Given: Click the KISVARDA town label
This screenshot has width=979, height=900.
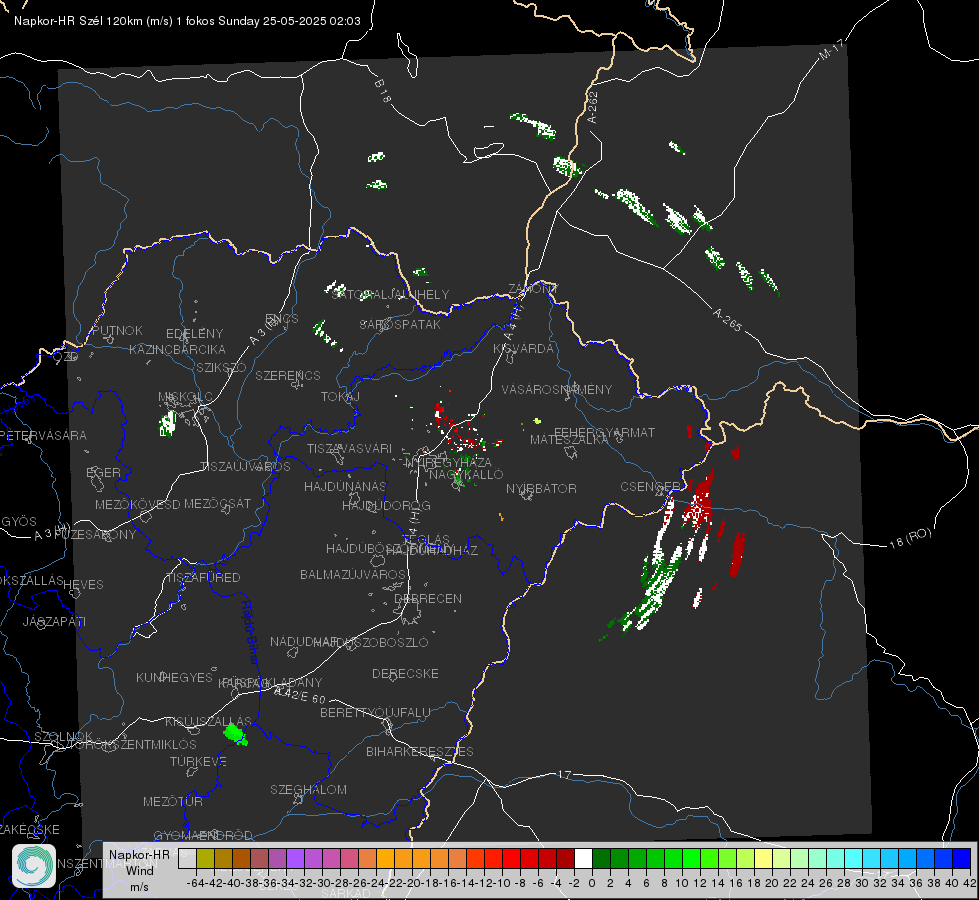Looking at the screenshot, I should (523, 349).
